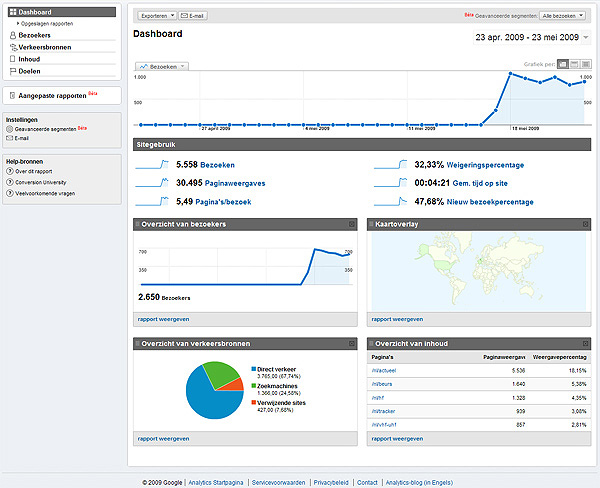Click the help icon beside Over dit rapport

(10, 171)
